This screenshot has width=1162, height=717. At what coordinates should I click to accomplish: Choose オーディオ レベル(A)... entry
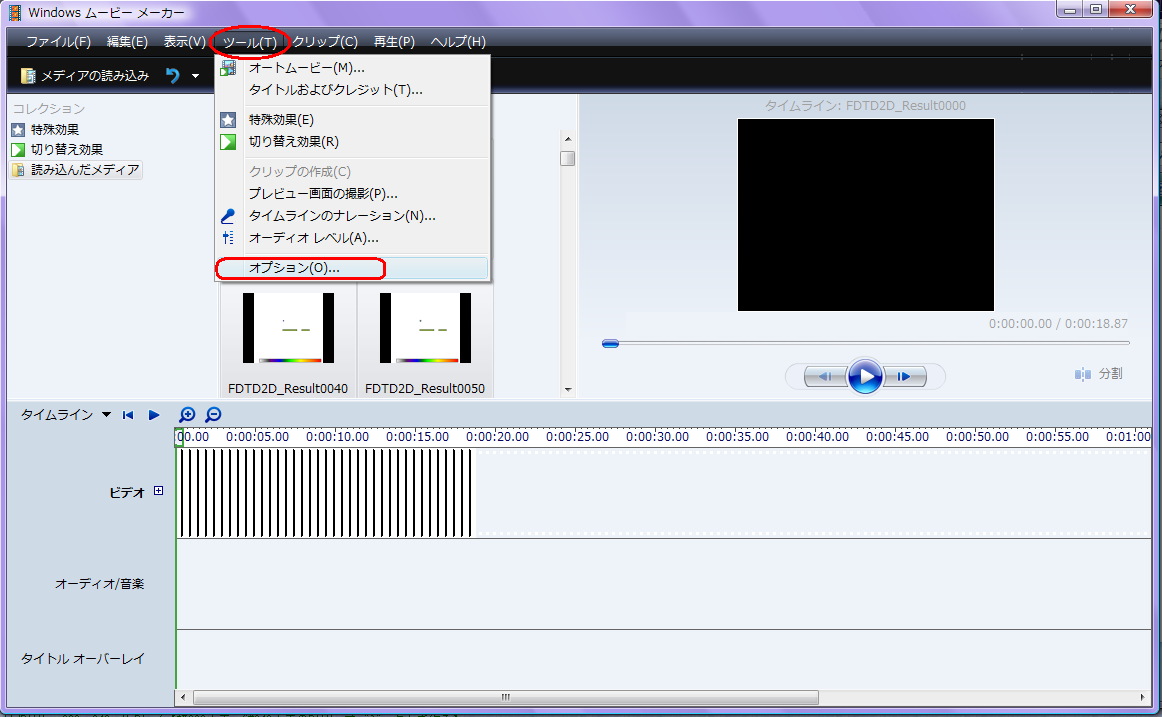tap(352, 238)
